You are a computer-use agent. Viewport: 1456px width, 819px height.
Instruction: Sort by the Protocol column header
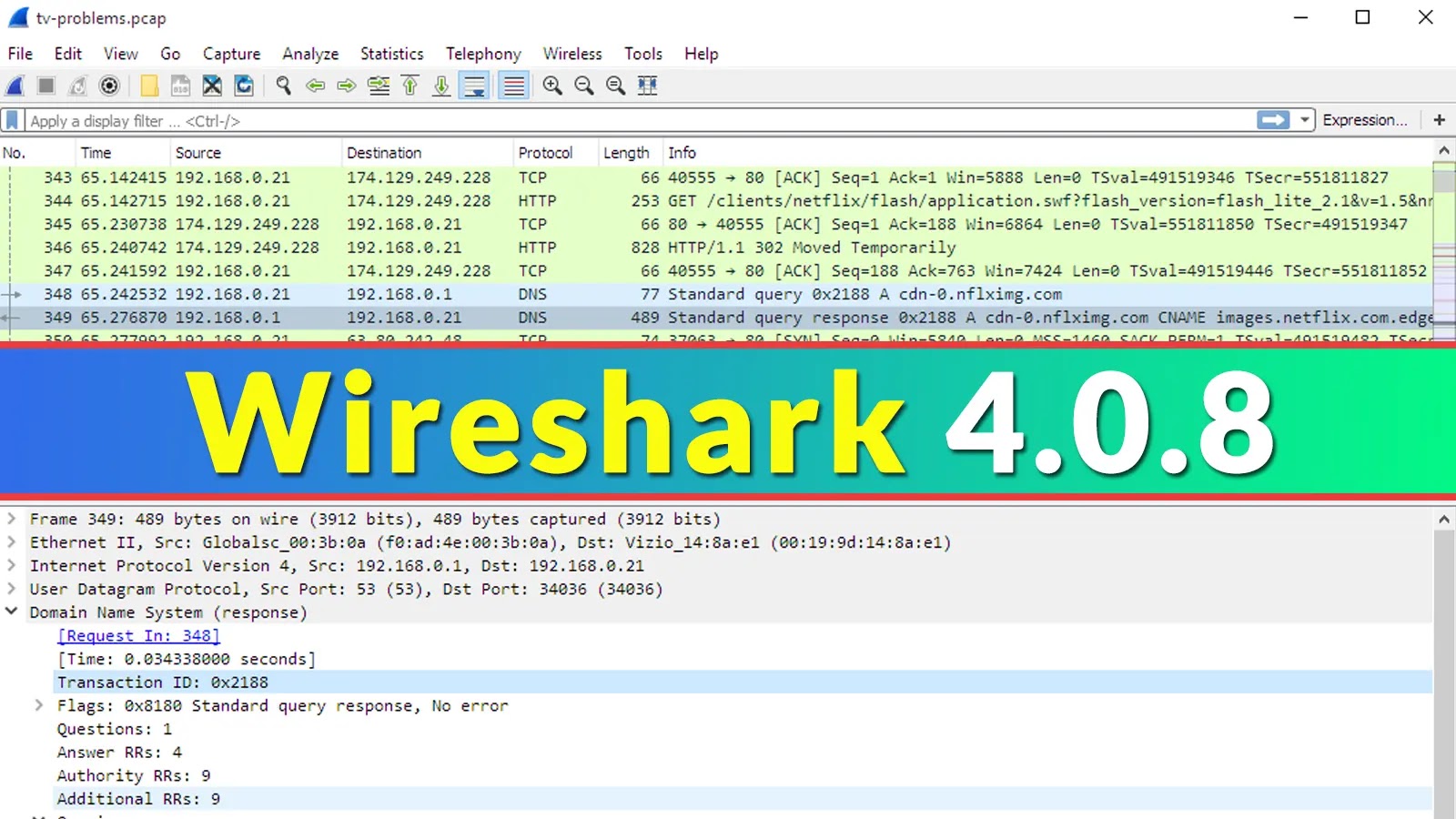[556, 153]
